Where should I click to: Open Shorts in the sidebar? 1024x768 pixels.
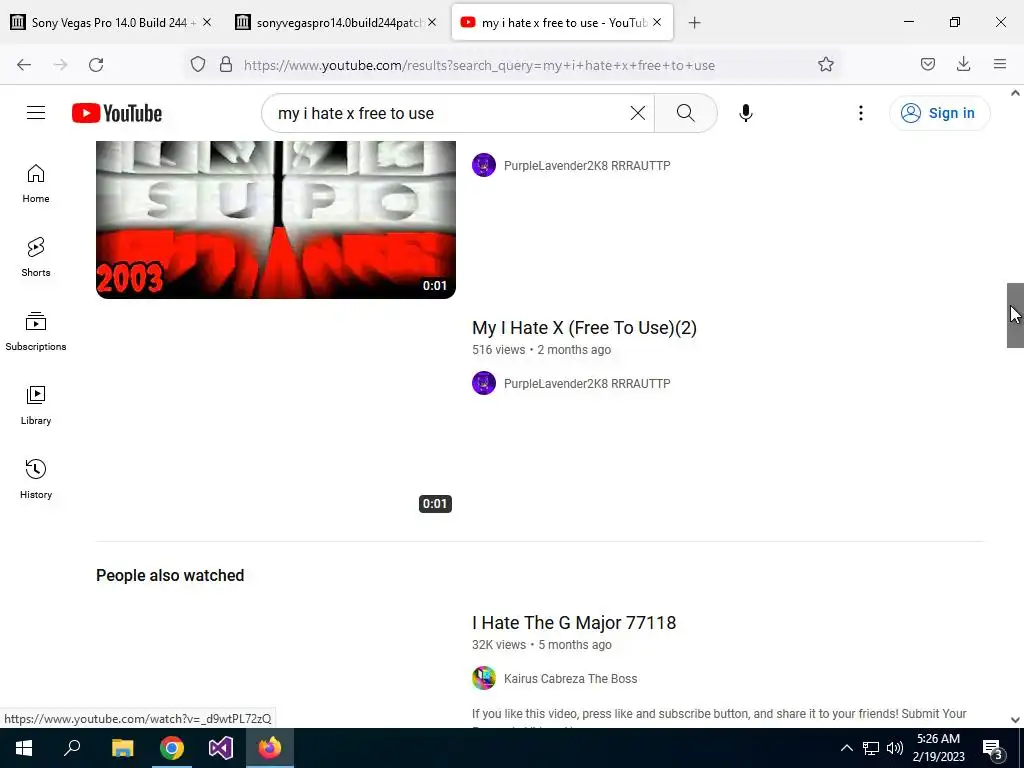tap(36, 257)
